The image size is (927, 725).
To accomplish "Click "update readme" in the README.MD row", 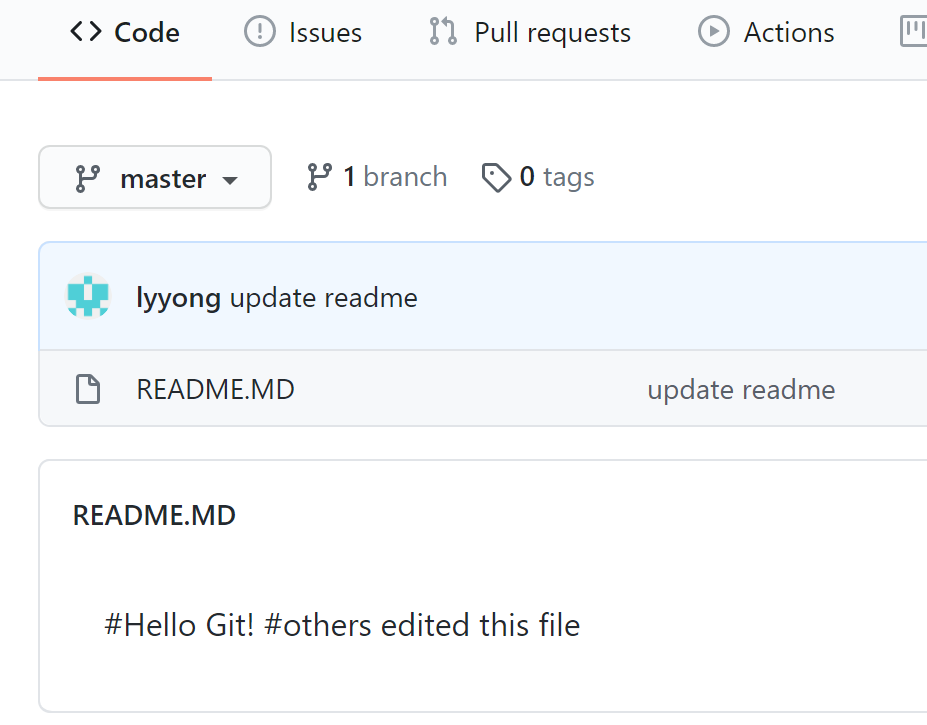I will point(741,389).
